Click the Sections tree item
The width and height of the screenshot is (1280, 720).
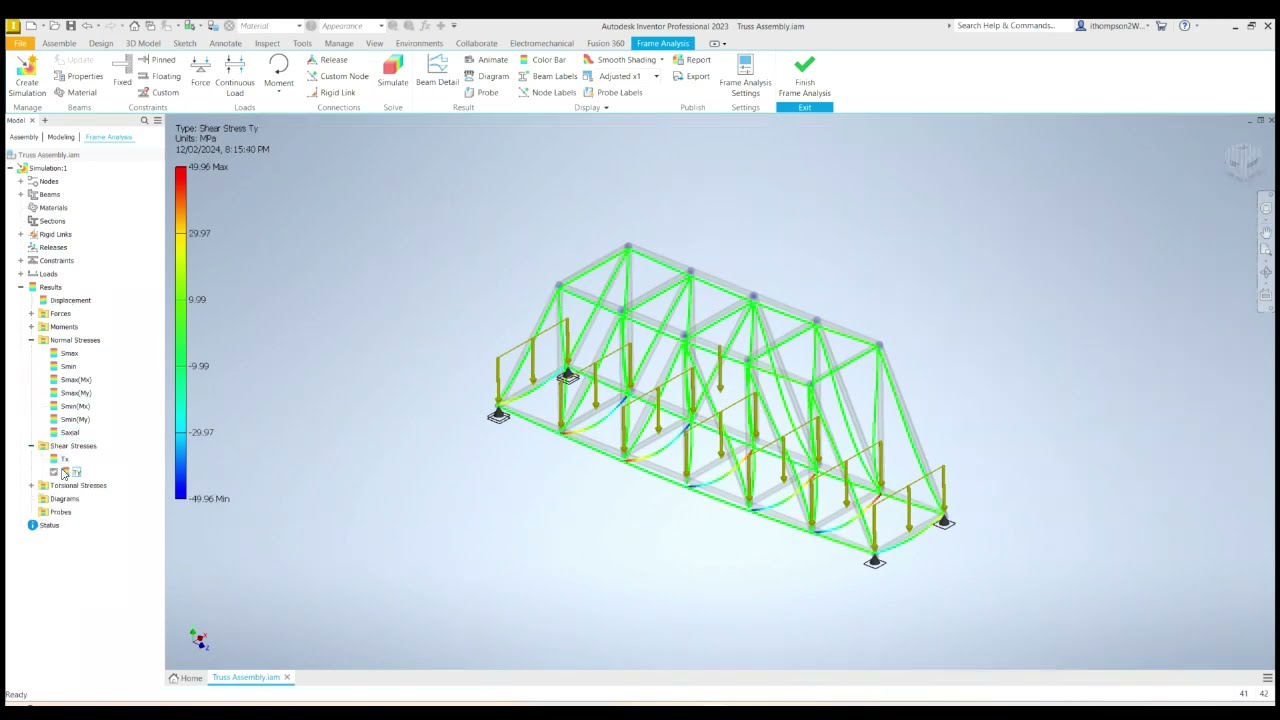[x=46, y=221]
